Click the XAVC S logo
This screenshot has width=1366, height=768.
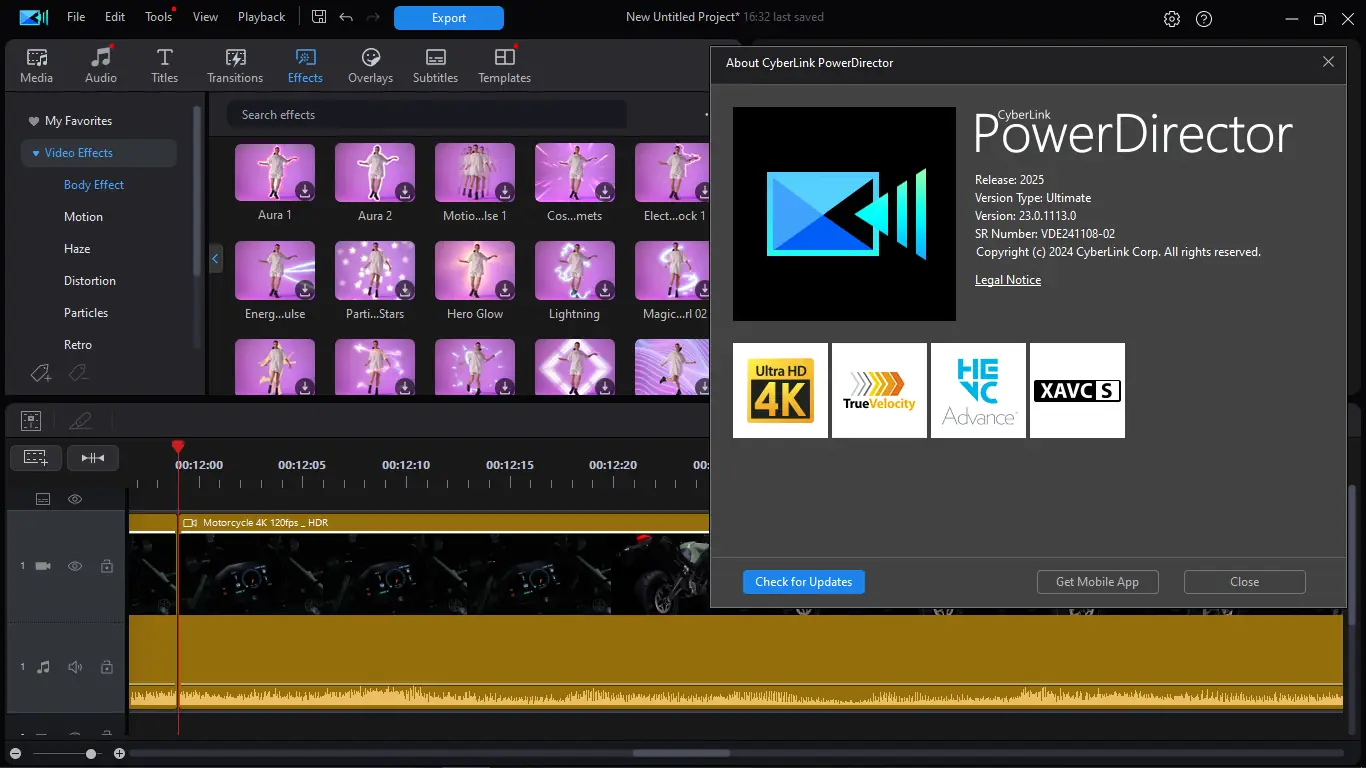(x=1077, y=390)
